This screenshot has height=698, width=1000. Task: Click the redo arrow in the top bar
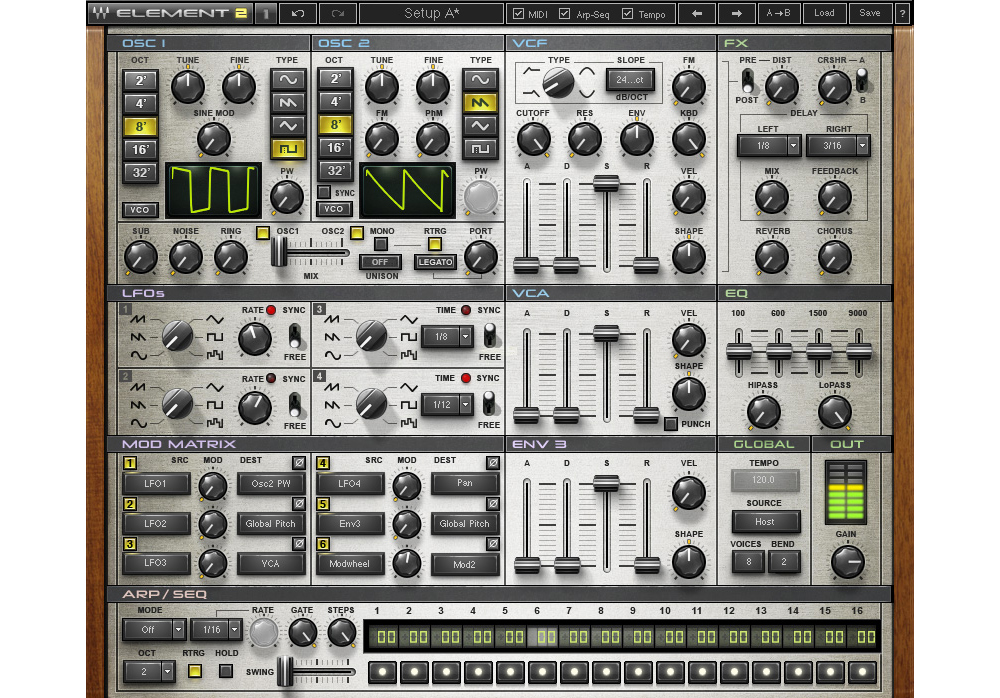click(338, 13)
